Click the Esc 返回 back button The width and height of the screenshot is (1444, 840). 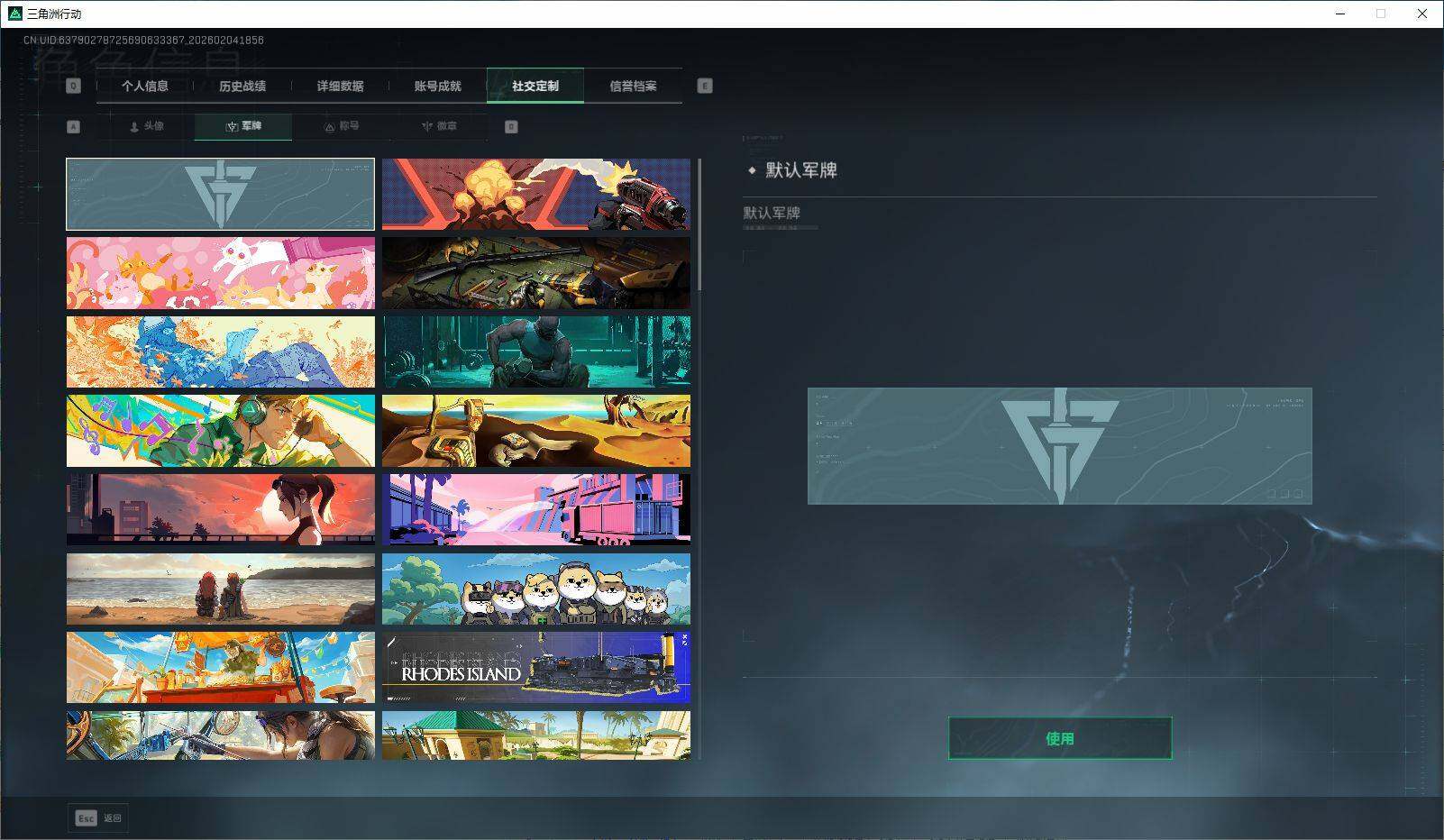tap(97, 818)
